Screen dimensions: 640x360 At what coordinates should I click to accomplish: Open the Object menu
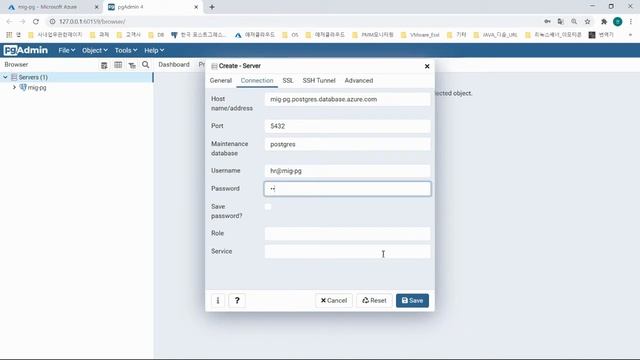95,50
